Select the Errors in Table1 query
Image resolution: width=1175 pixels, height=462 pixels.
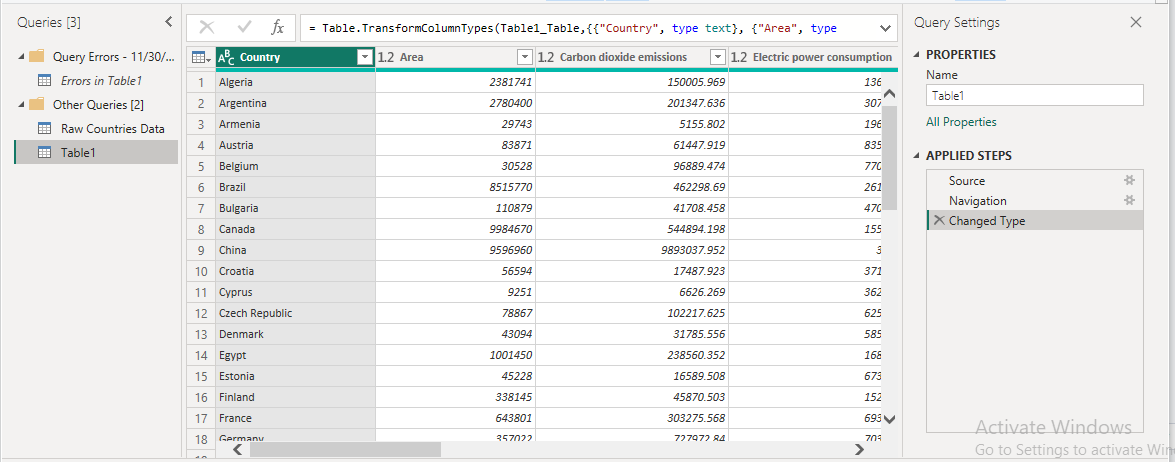pyautogui.click(x=101, y=80)
